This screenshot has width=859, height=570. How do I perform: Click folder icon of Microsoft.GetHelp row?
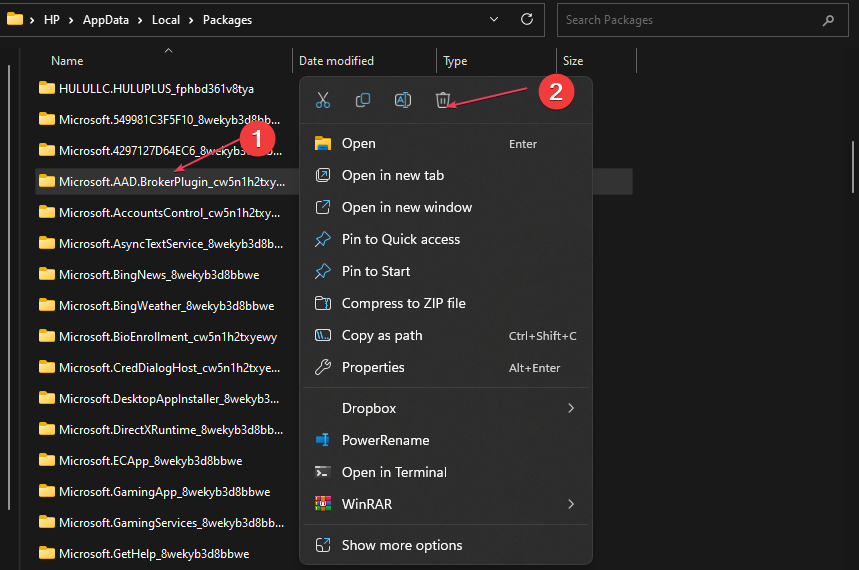[47, 552]
